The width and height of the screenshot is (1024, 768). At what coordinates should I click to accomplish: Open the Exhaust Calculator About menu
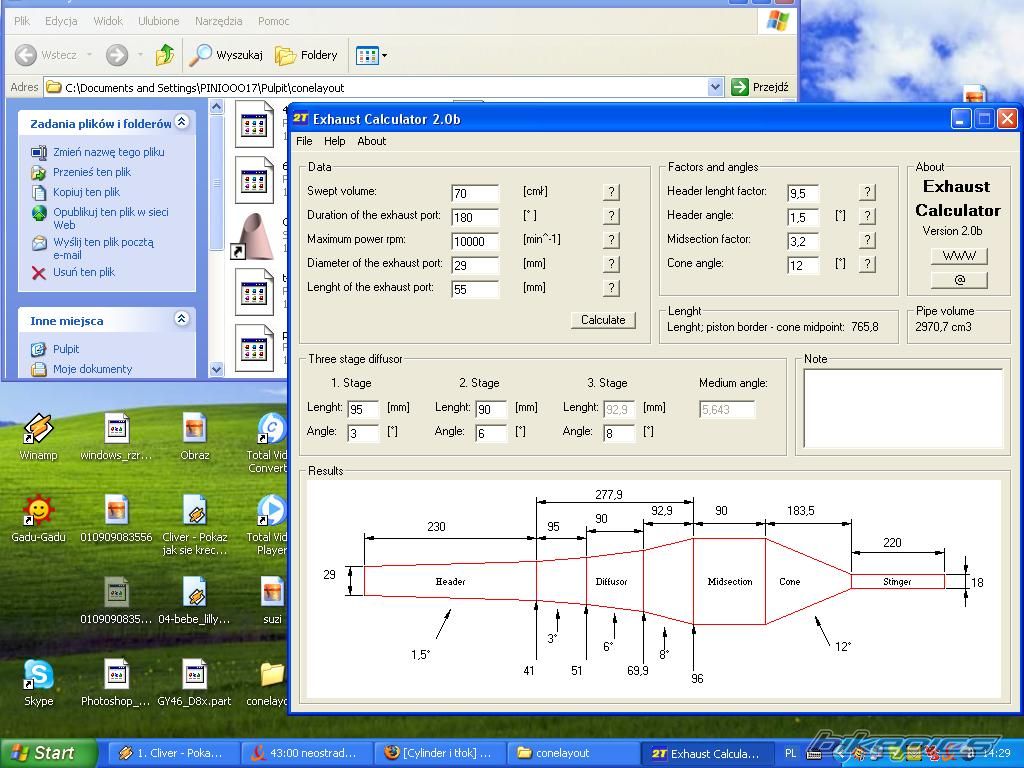tap(372, 141)
